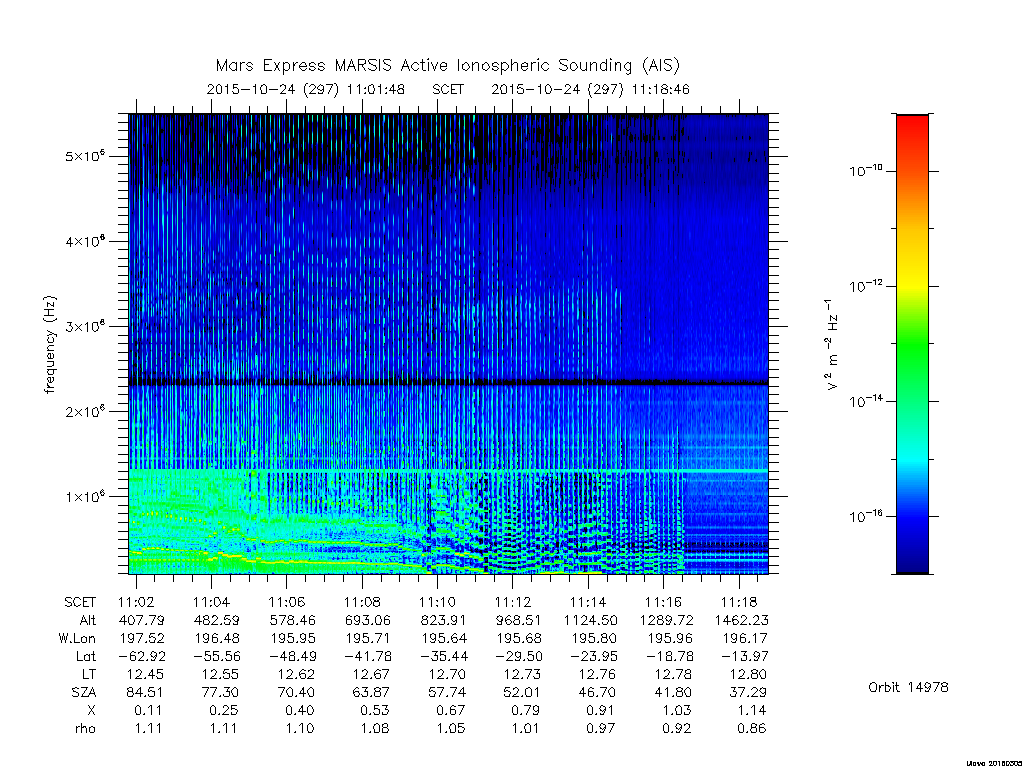Select the 11:10 SCET time tick label

coord(438,602)
